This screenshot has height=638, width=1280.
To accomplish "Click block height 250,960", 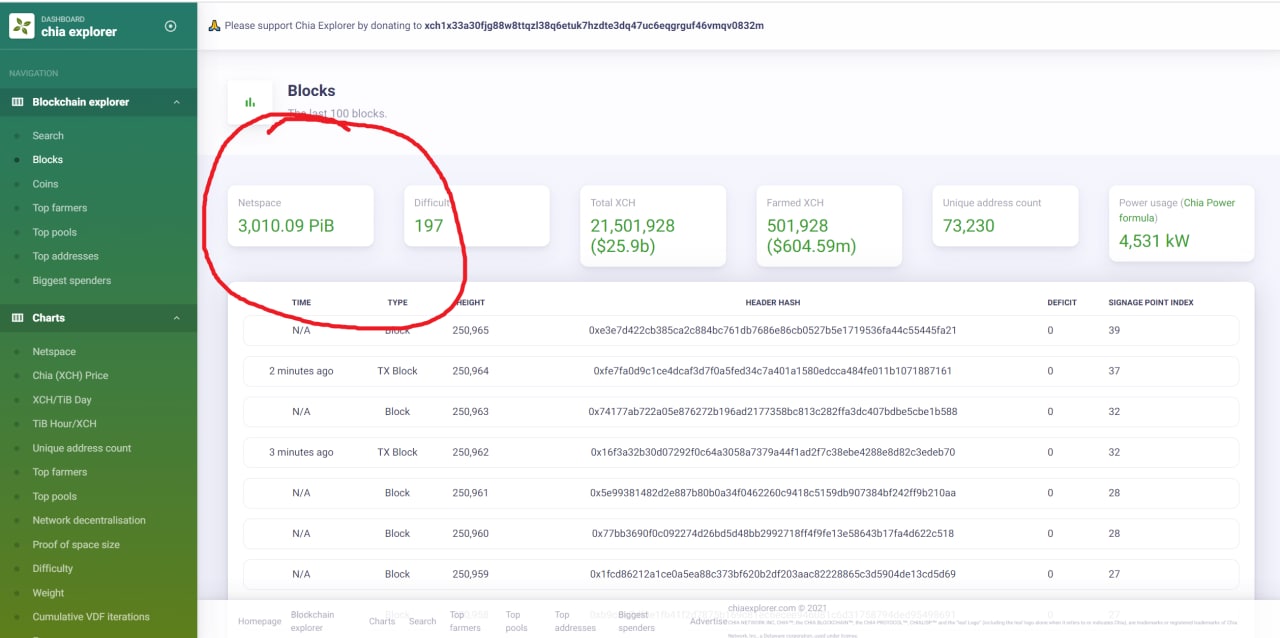I will point(470,534).
